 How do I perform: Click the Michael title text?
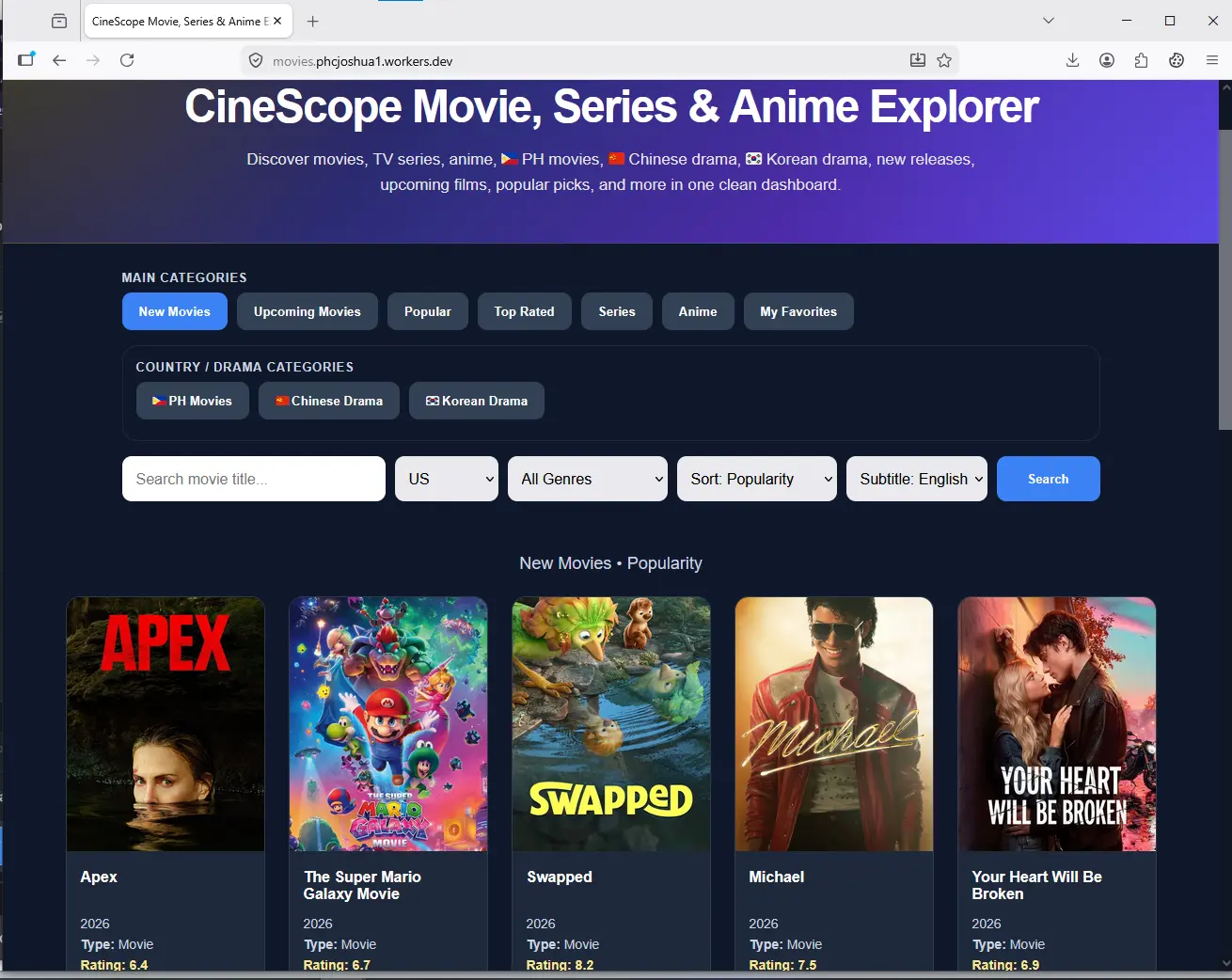point(777,877)
